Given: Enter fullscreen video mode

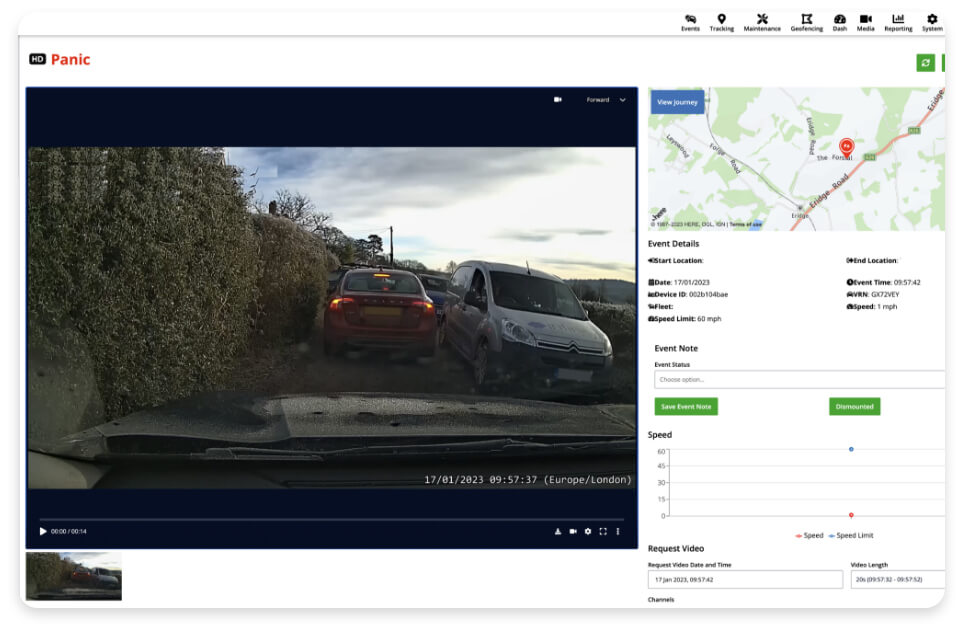Looking at the screenshot, I should pos(603,531).
